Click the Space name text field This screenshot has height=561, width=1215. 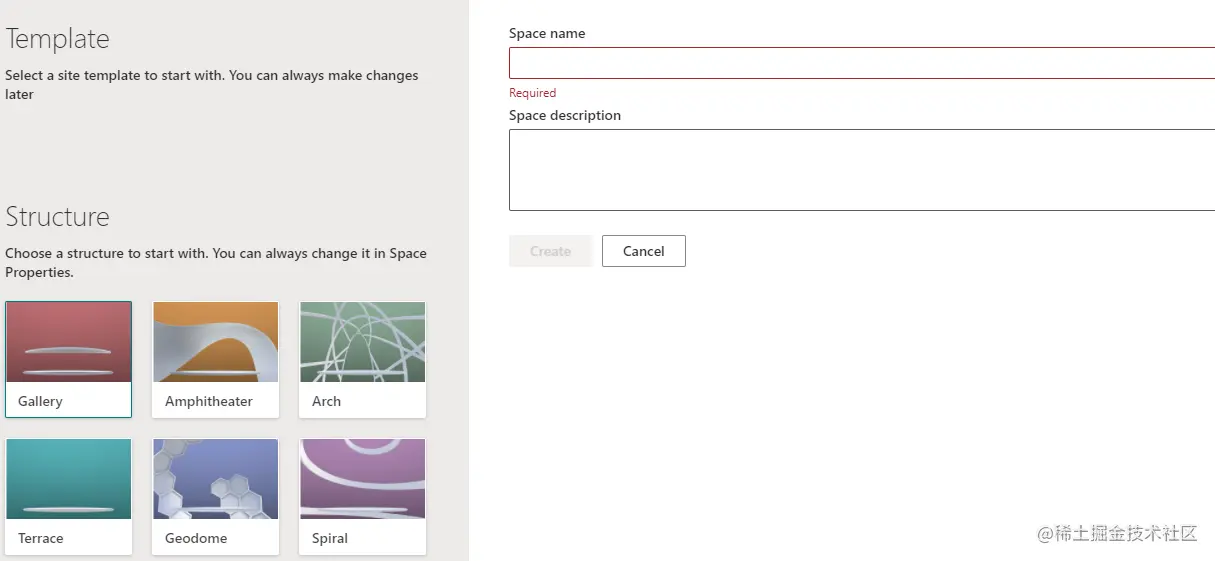860,63
